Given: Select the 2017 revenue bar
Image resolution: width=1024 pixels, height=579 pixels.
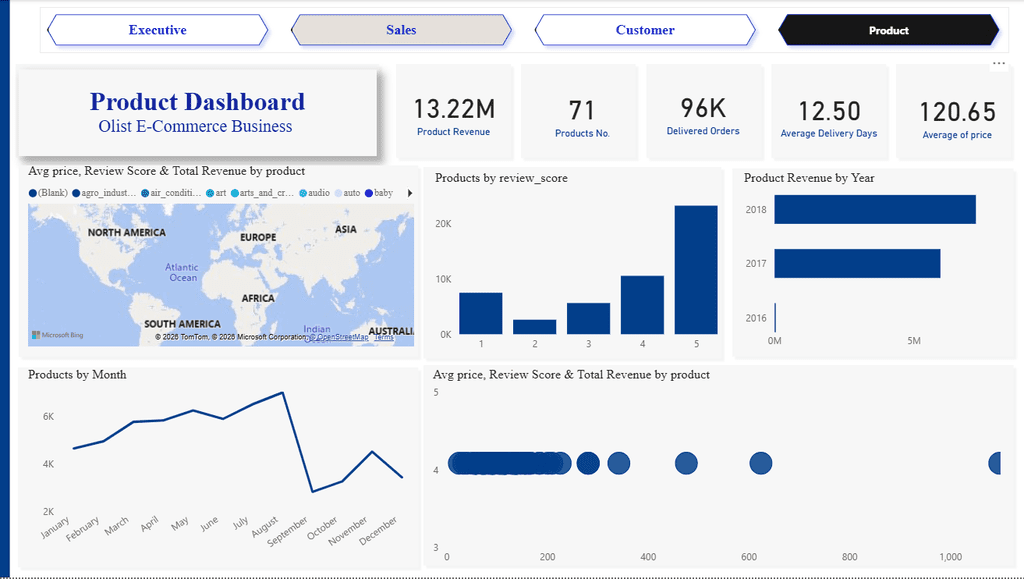Looking at the screenshot, I should (x=857, y=263).
